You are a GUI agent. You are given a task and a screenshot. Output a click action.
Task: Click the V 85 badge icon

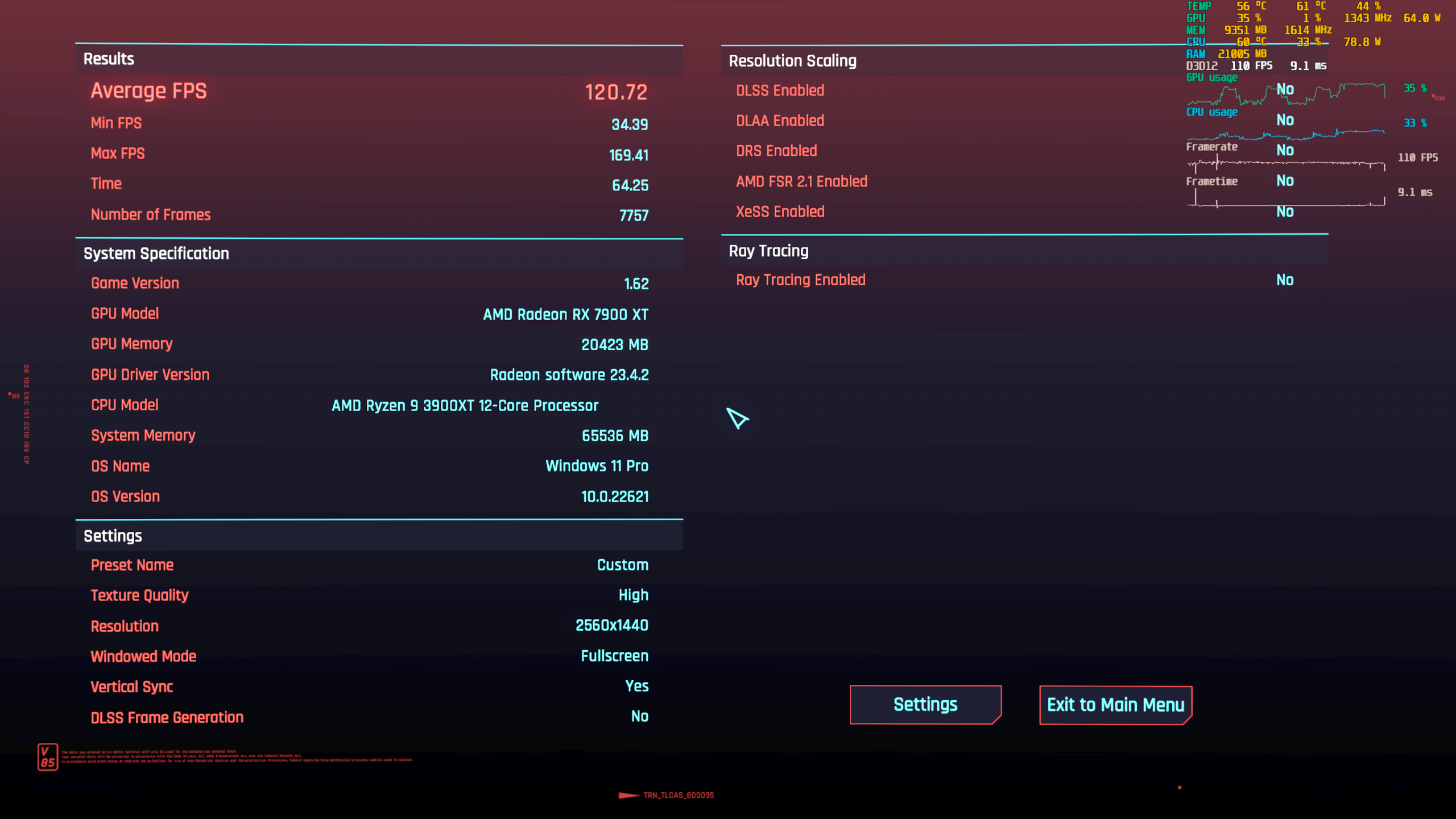pos(48,757)
